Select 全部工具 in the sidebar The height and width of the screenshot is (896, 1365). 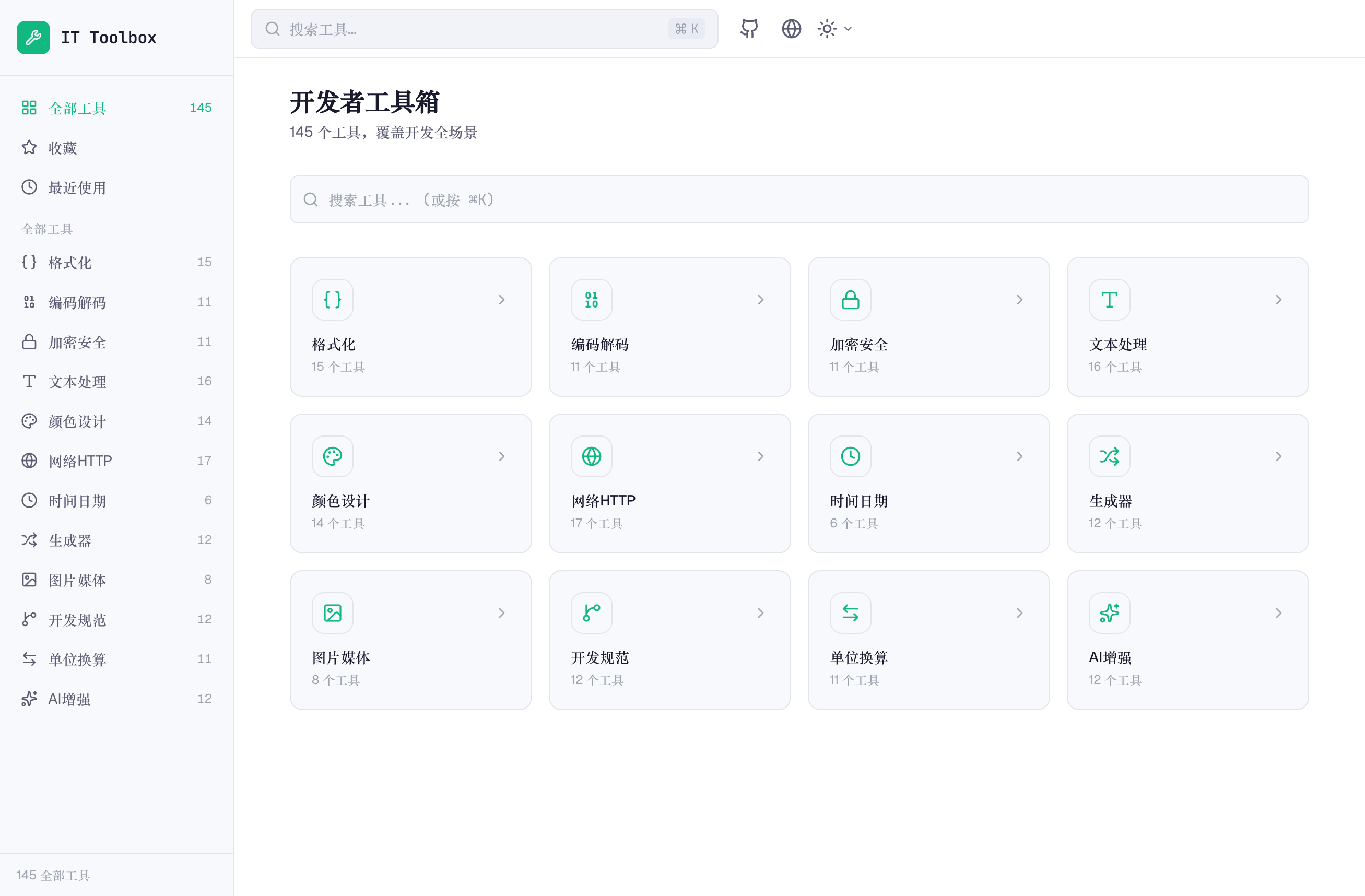coord(116,108)
